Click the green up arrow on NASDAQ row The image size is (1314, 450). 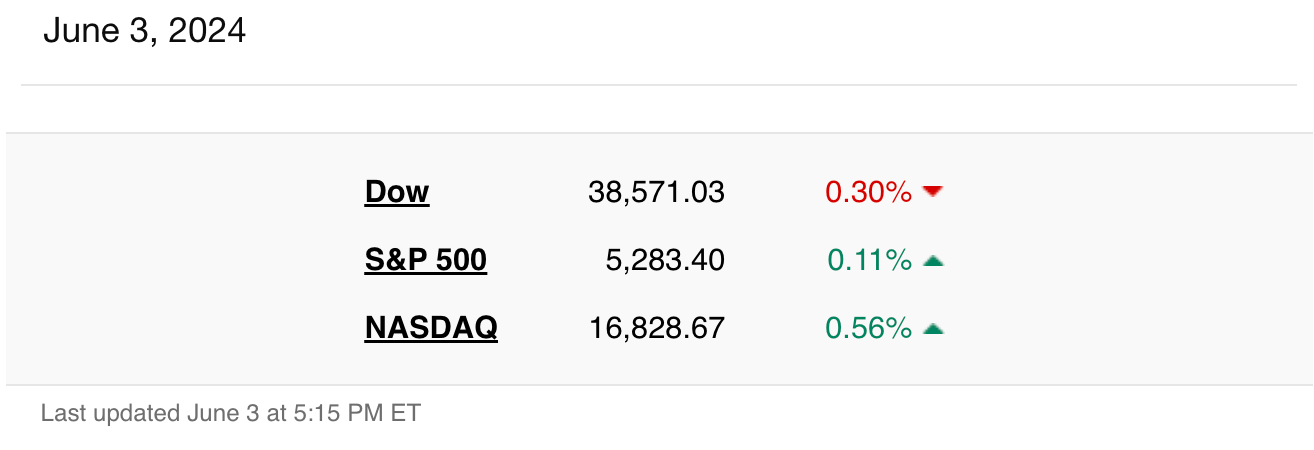click(933, 328)
